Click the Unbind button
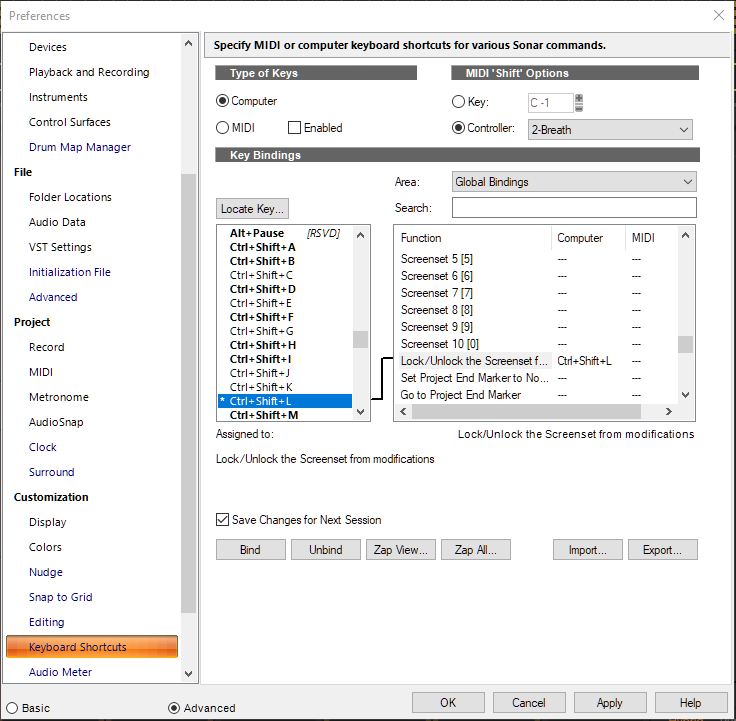The height and width of the screenshot is (721, 736). click(325, 550)
